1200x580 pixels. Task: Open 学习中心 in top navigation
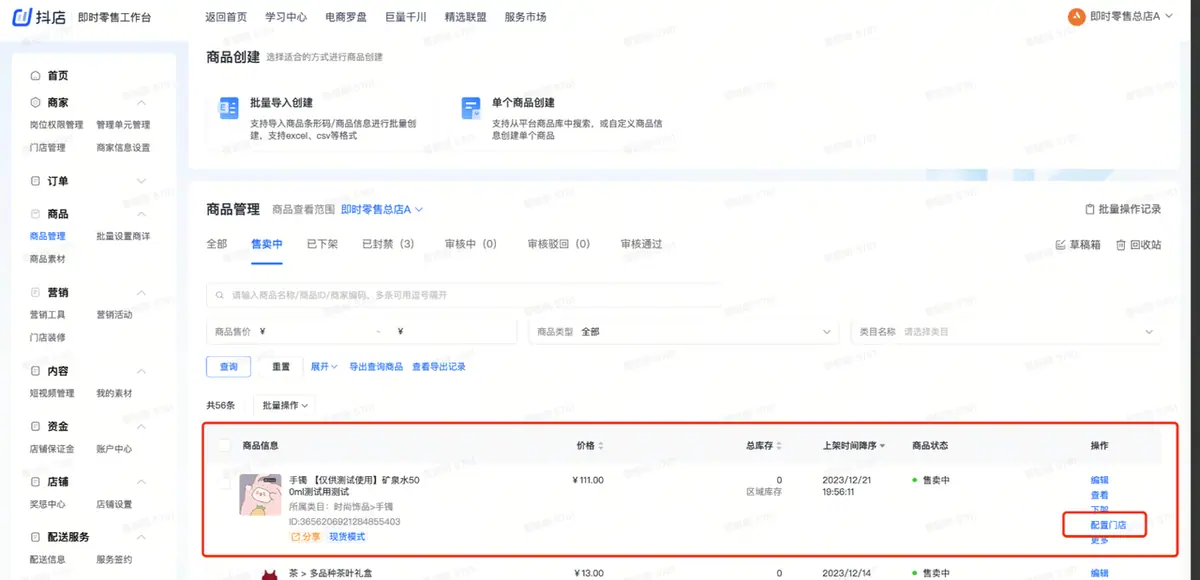pyautogui.click(x=286, y=17)
